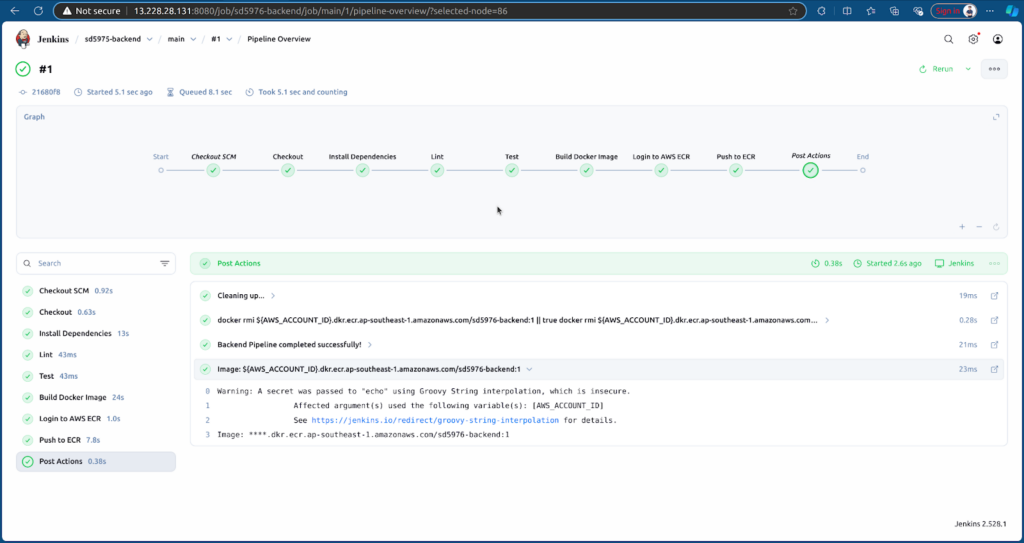Click the filter icon in the stage search box
1024x543 pixels.
click(x=165, y=264)
